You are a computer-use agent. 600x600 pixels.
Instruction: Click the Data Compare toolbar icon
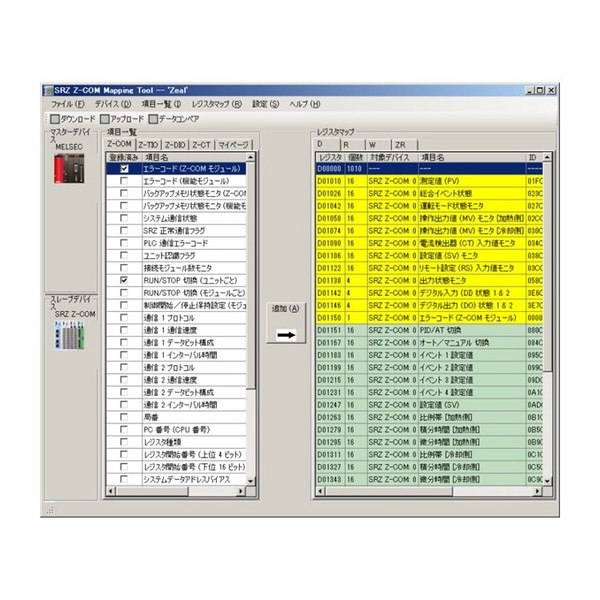[x=153, y=119]
